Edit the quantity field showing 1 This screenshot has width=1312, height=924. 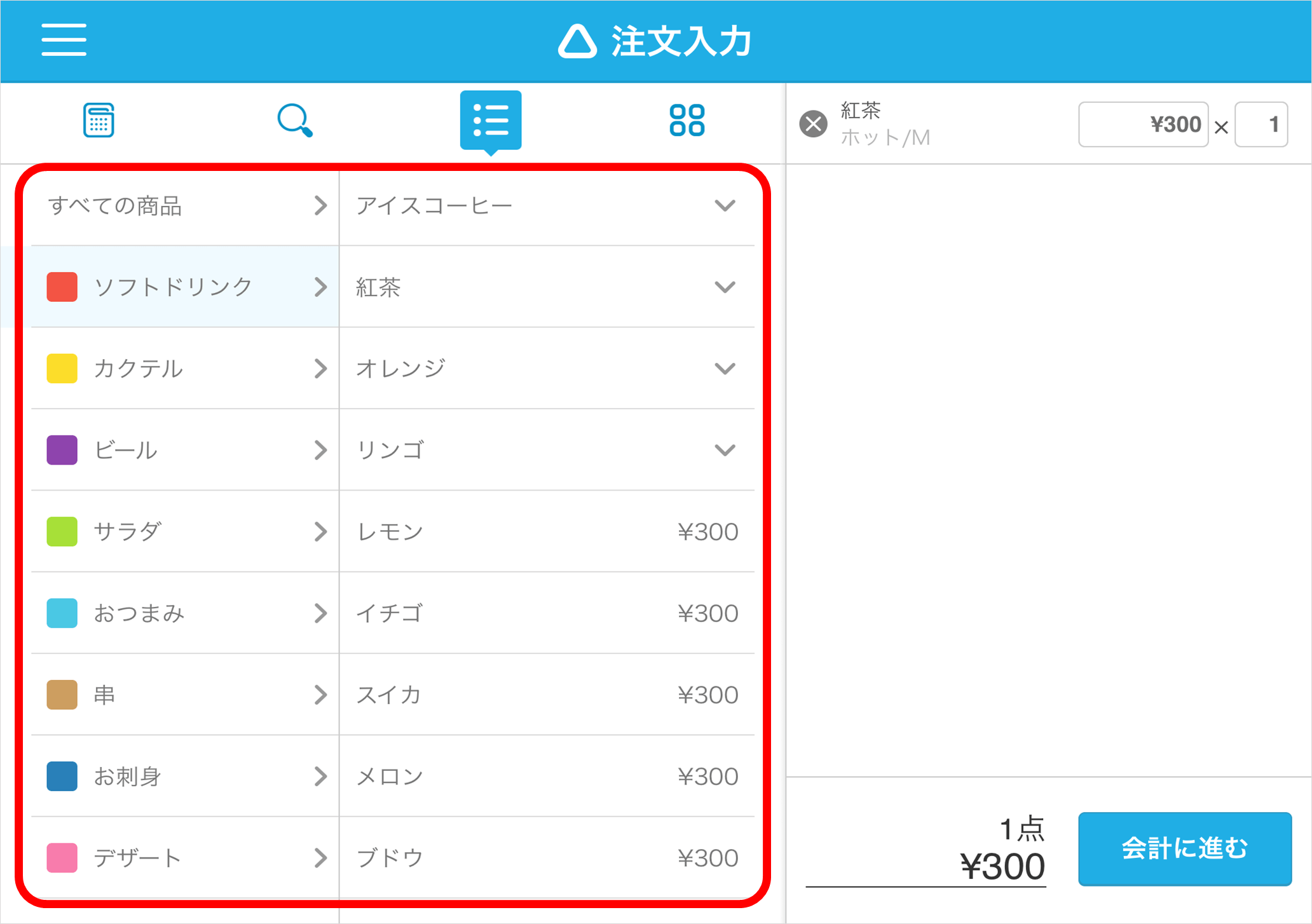[x=1261, y=125]
